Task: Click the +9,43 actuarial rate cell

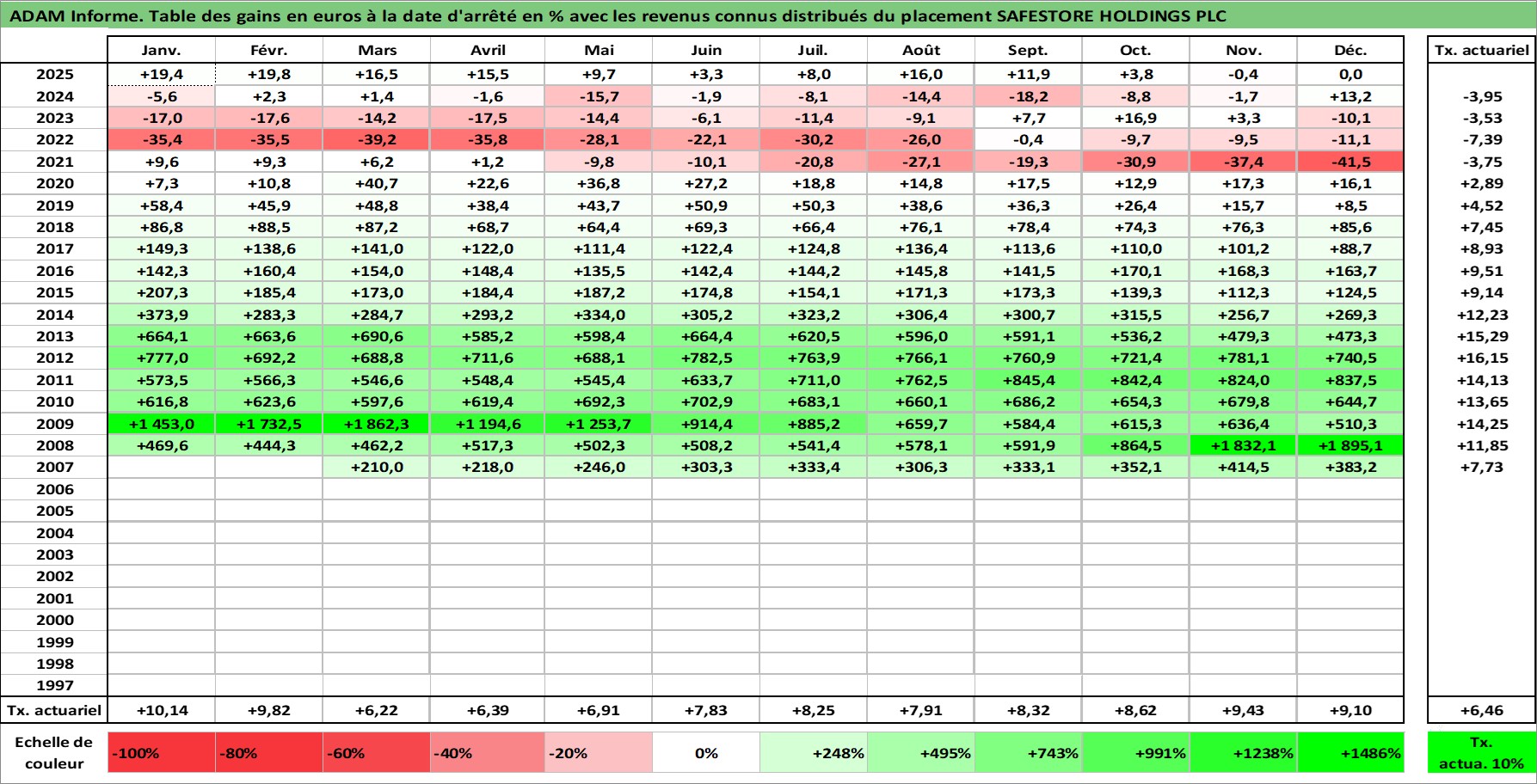Action: 1244,710
